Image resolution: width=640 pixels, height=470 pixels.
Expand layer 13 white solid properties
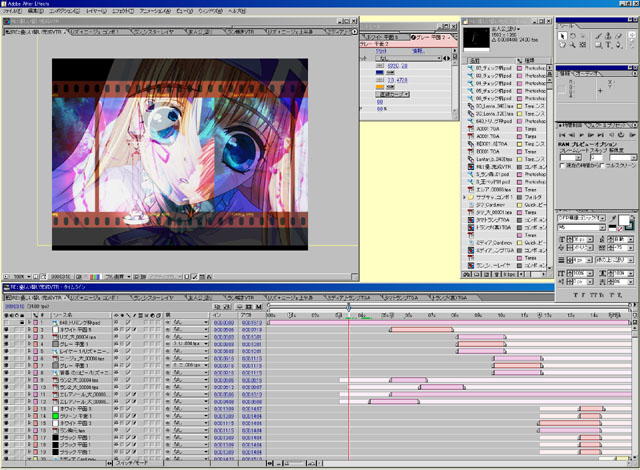point(29,408)
